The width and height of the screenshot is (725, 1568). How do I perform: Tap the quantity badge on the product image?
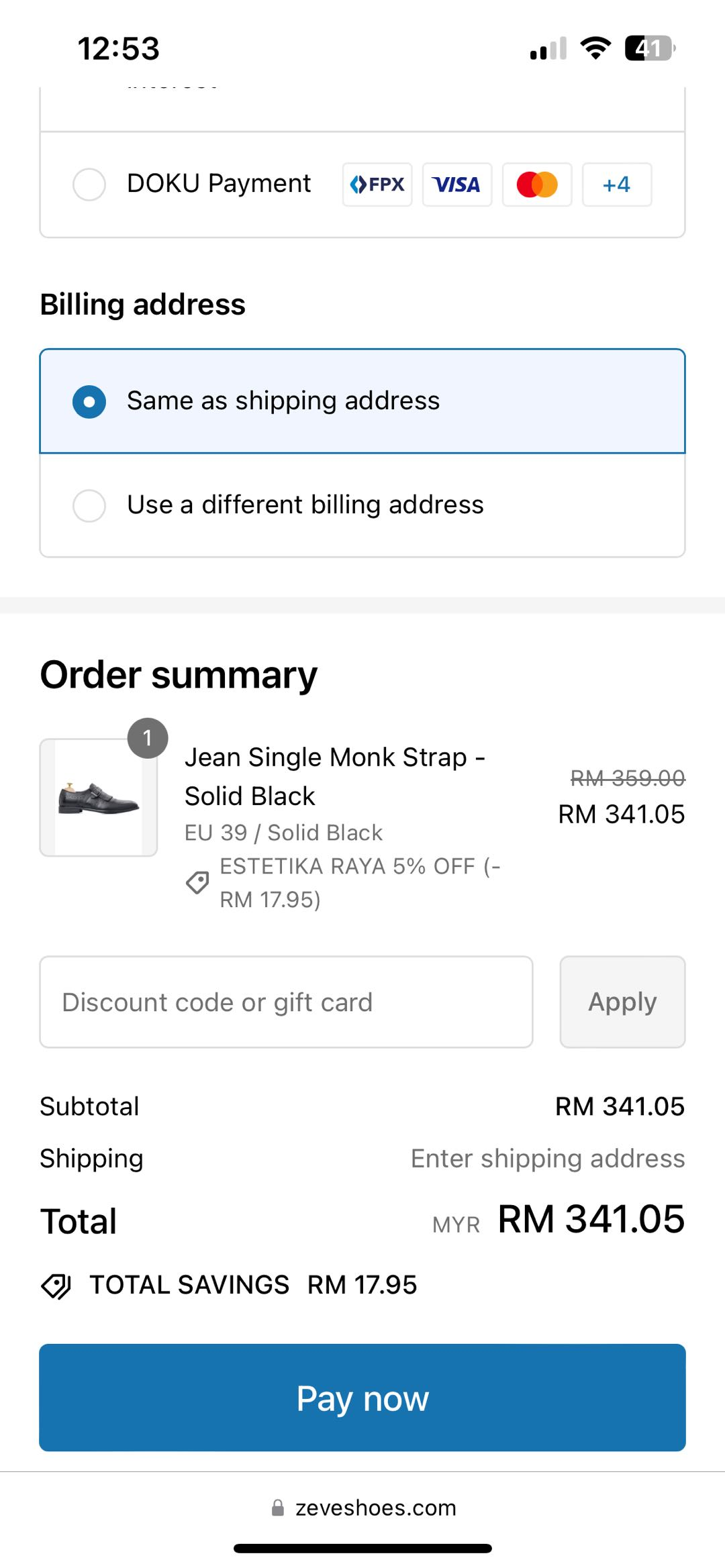click(148, 739)
